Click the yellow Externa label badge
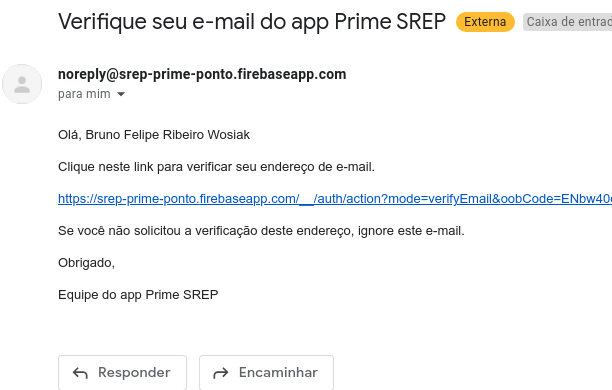The width and height of the screenshot is (612, 390). pos(485,22)
